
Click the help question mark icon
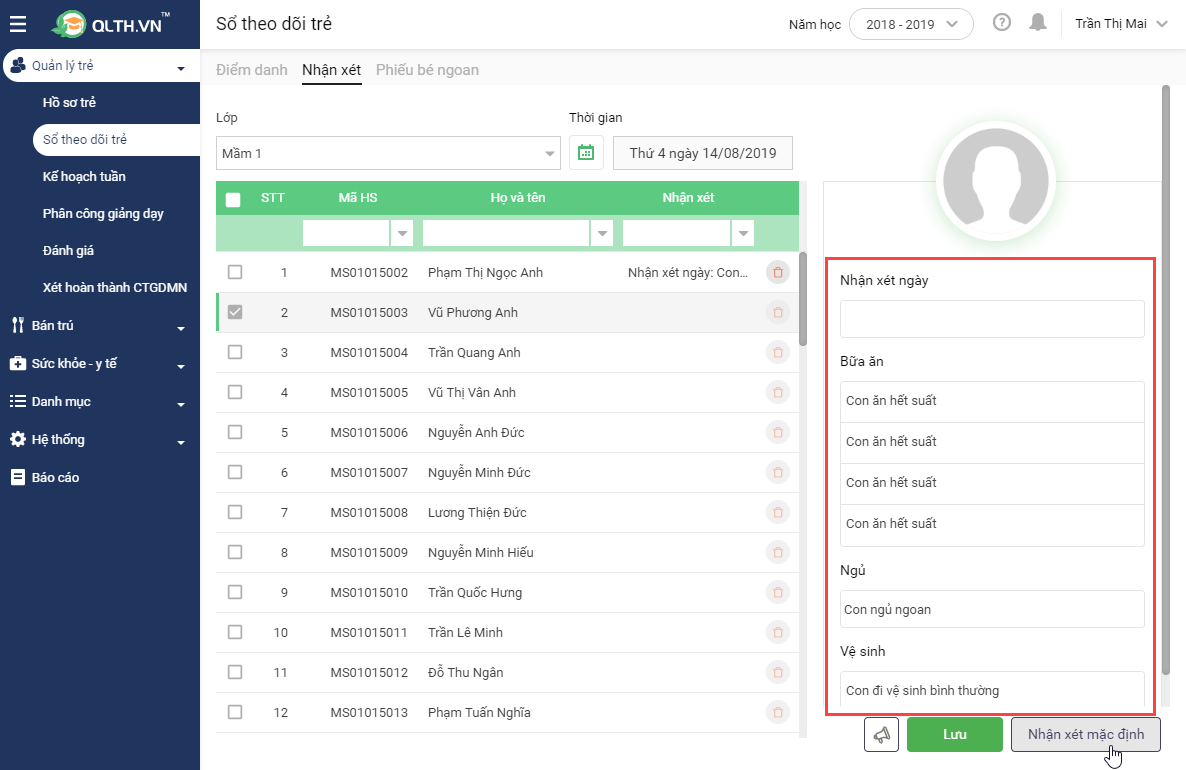click(x=1001, y=23)
